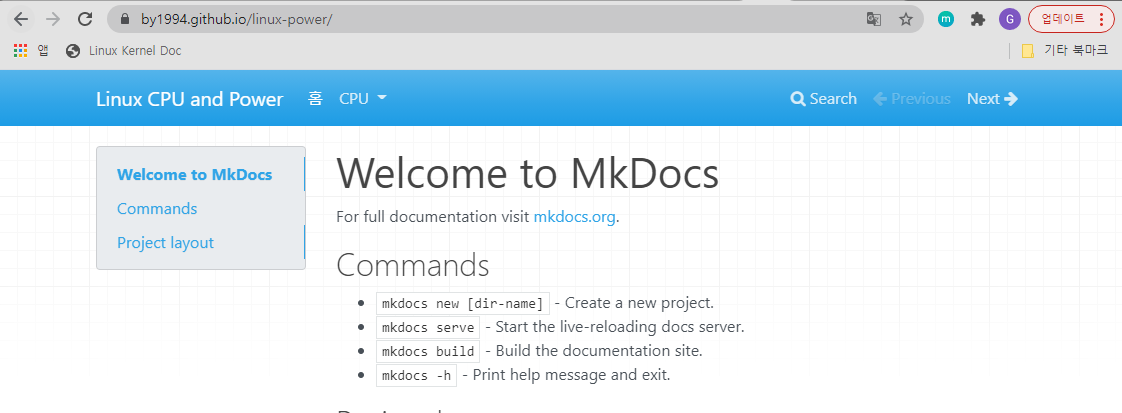Click 'Build the documentation site.' text

599,351
